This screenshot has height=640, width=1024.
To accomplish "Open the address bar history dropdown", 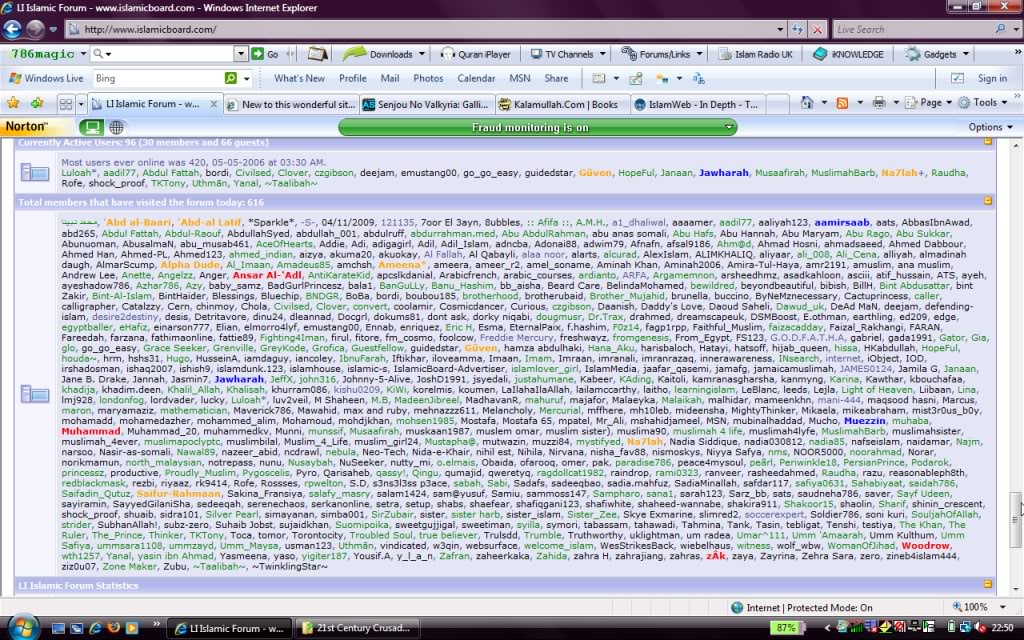I will point(780,29).
